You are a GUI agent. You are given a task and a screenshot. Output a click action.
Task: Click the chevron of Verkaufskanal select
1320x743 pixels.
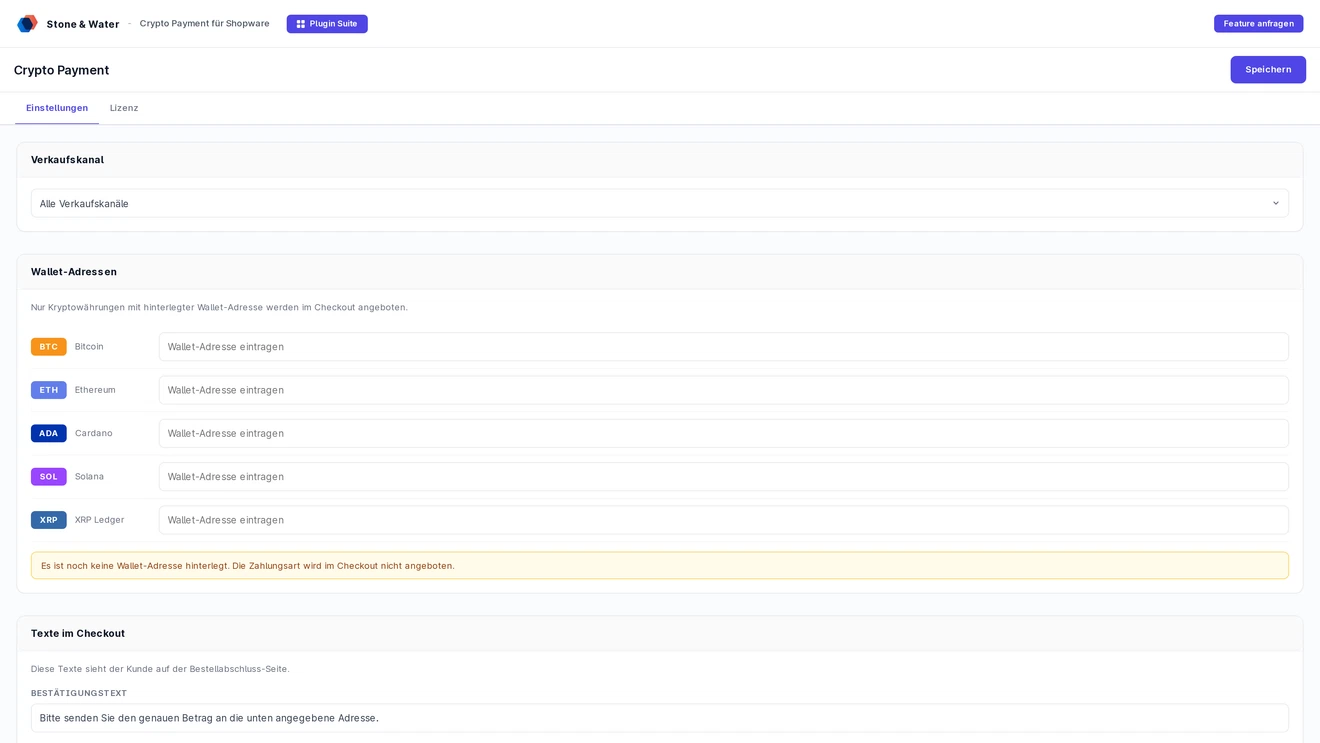point(1276,204)
